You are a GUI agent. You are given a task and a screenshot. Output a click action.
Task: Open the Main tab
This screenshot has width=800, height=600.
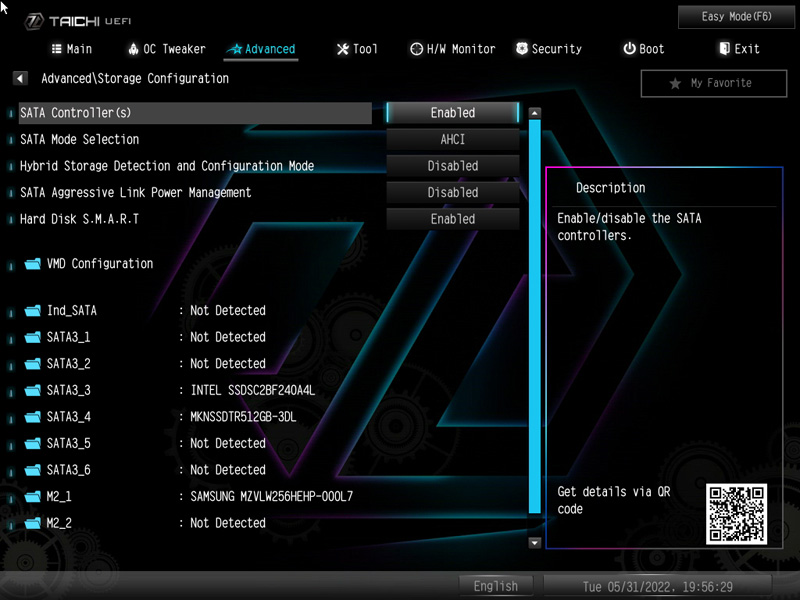tap(72, 49)
